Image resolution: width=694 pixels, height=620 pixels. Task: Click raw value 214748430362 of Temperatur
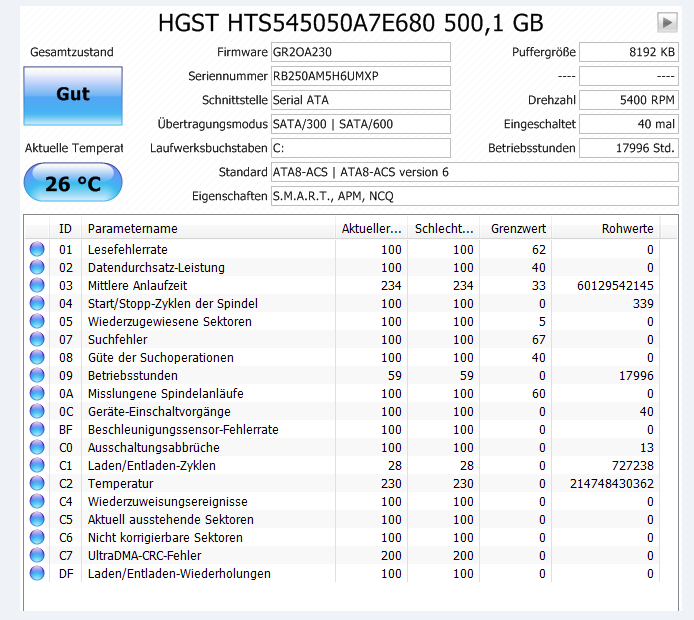(x=612, y=483)
